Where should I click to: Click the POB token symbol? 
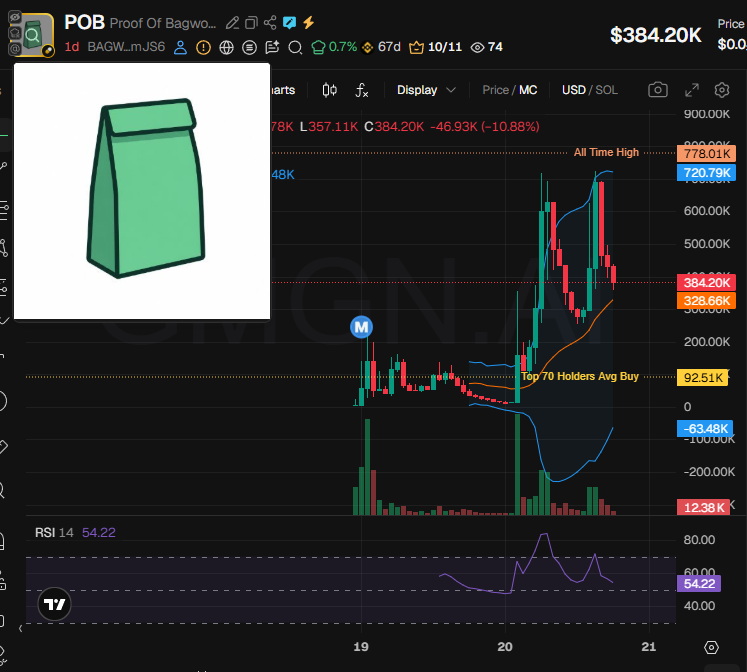tap(84, 22)
